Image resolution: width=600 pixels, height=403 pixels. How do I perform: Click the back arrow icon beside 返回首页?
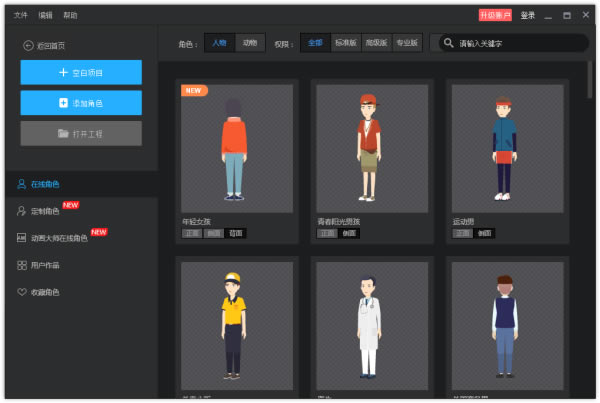tap(27, 46)
